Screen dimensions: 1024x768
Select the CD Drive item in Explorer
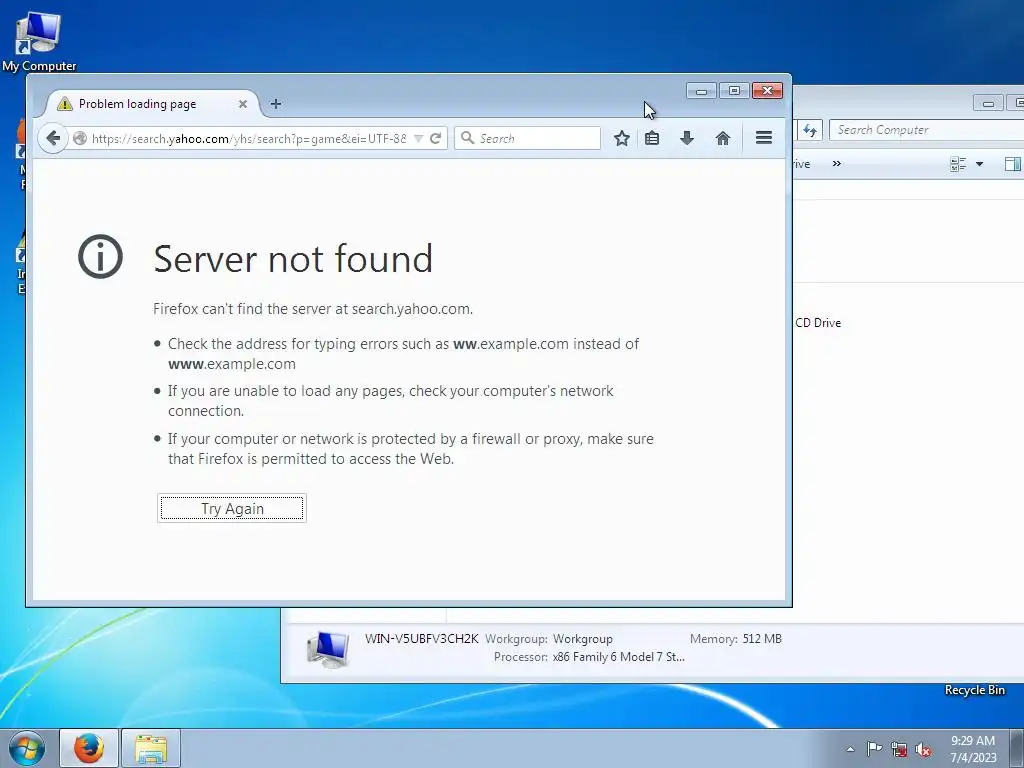tap(818, 323)
